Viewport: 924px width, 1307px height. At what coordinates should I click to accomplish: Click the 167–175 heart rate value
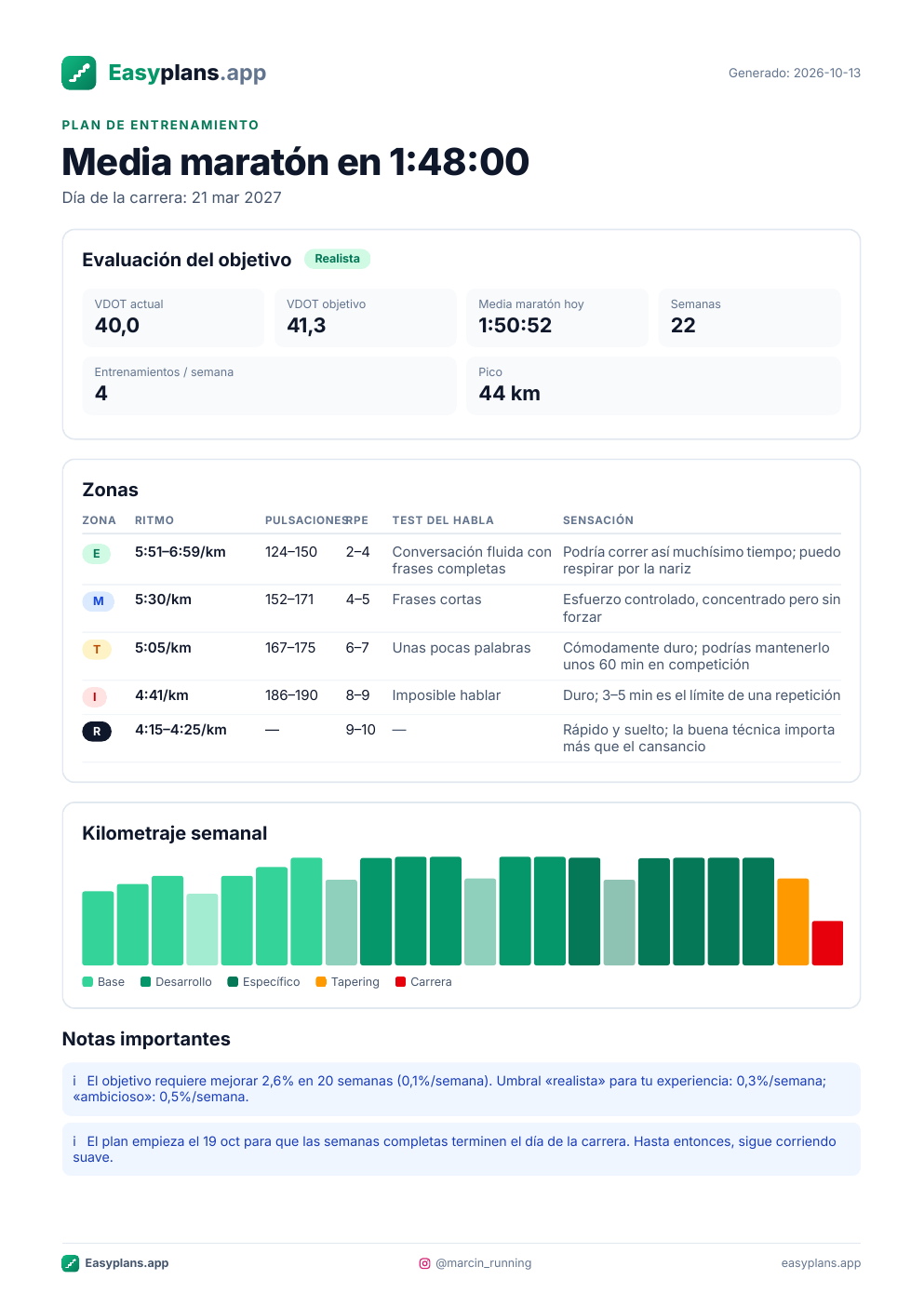(290, 648)
